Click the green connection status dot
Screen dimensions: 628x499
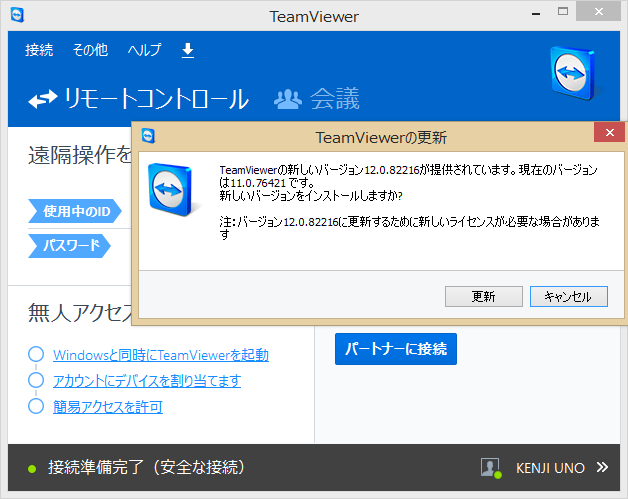(32, 469)
